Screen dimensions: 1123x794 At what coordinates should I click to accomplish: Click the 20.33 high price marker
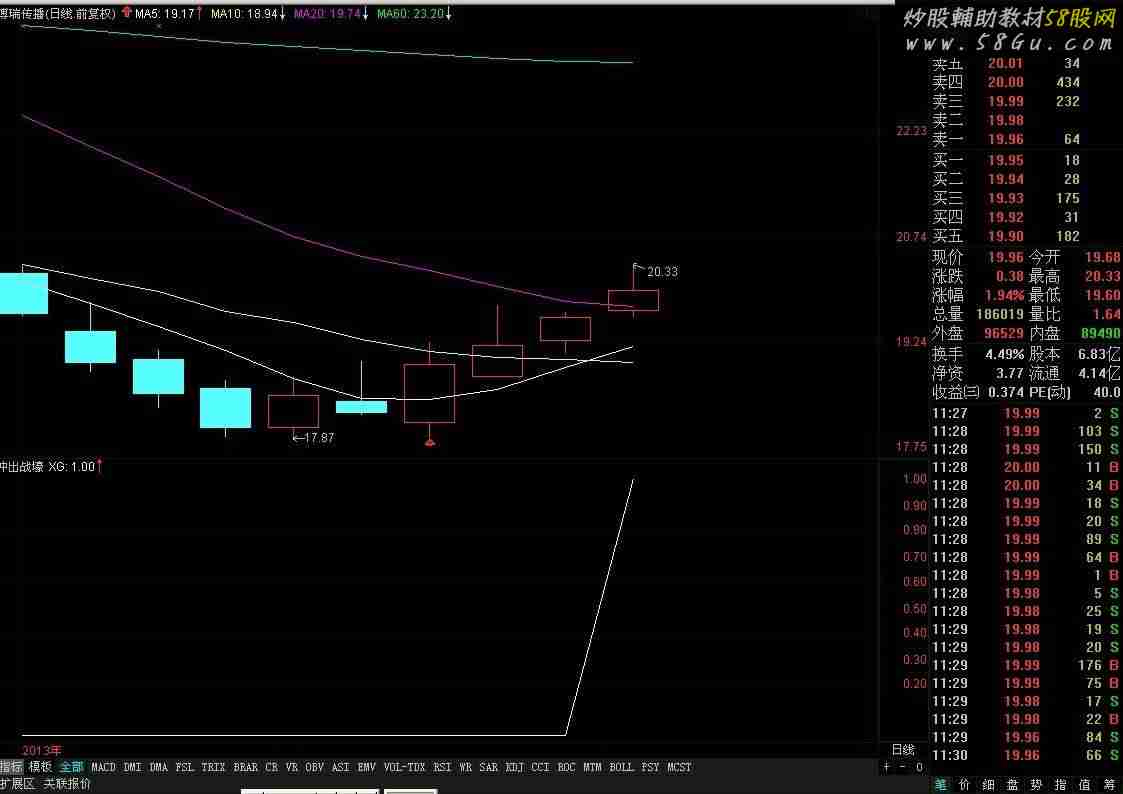(x=662, y=271)
